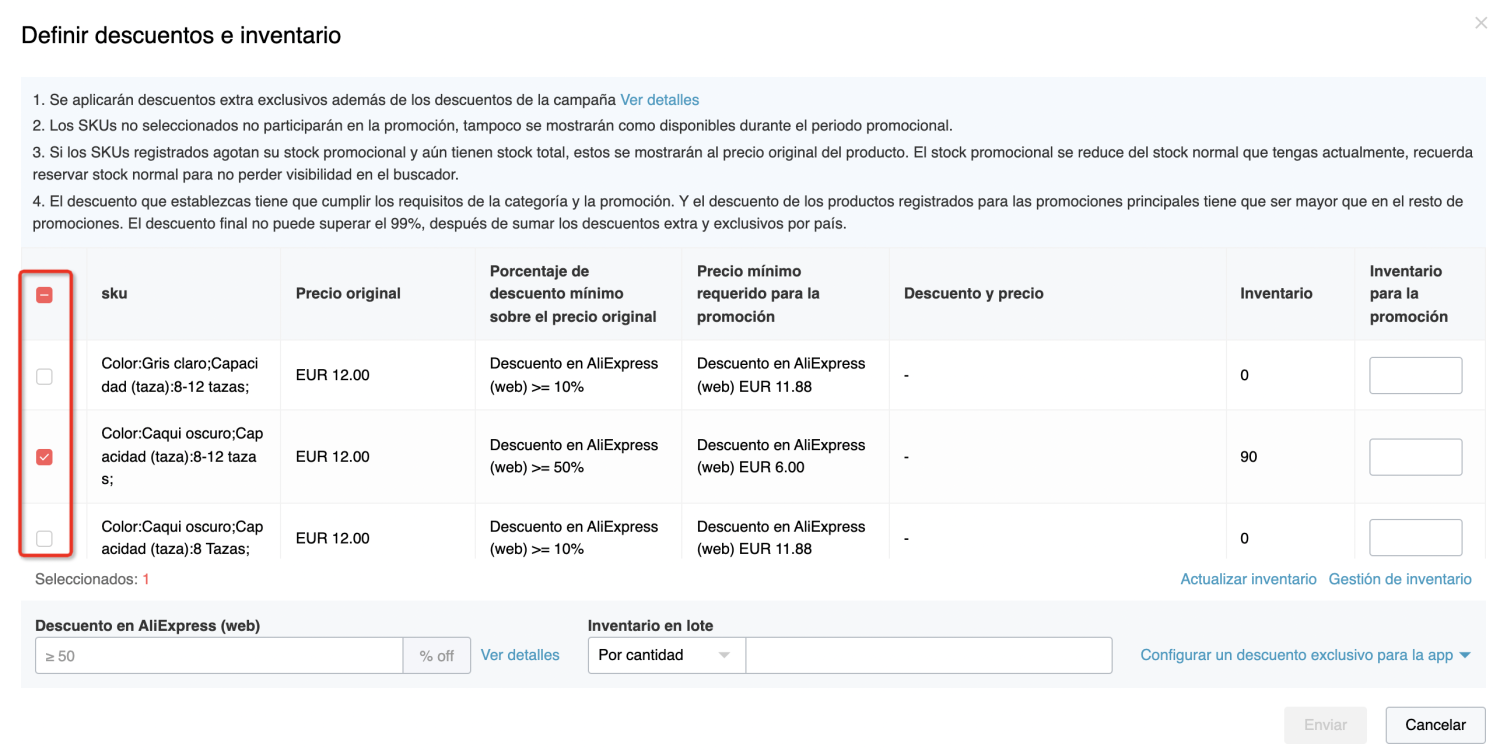Close the dialog with the X icon
This screenshot has height=751, width=1500.
[1481, 23]
